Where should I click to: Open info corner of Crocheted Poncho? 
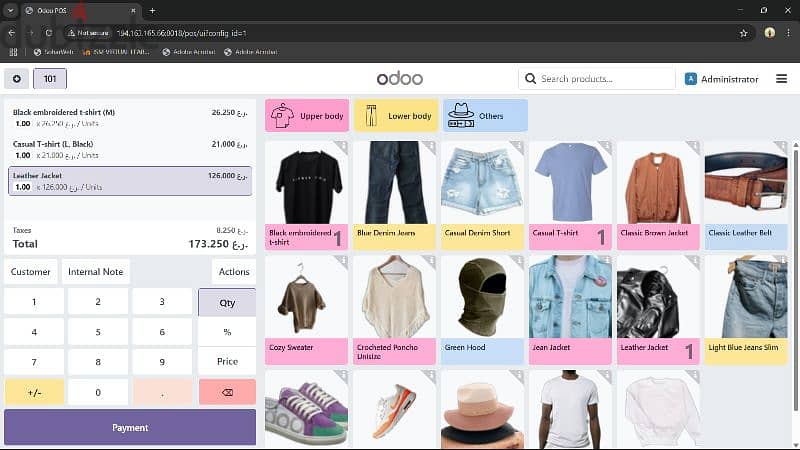click(x=430, y=261)
